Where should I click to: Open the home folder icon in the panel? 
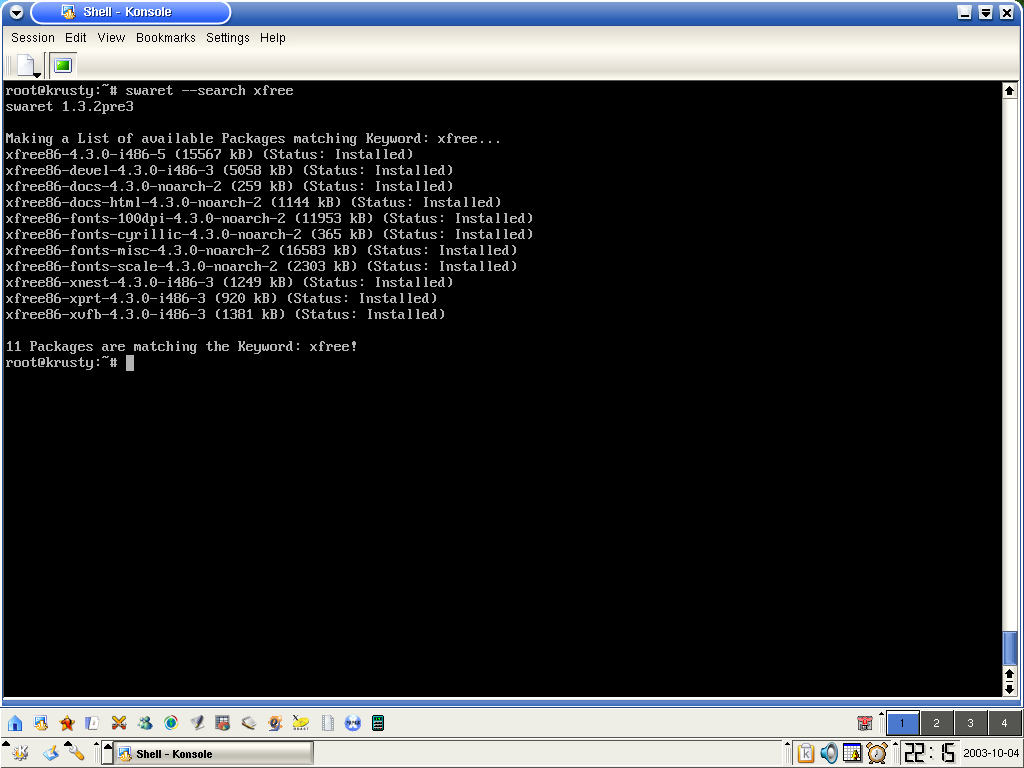pyautogui.click(x=14, y=723)
